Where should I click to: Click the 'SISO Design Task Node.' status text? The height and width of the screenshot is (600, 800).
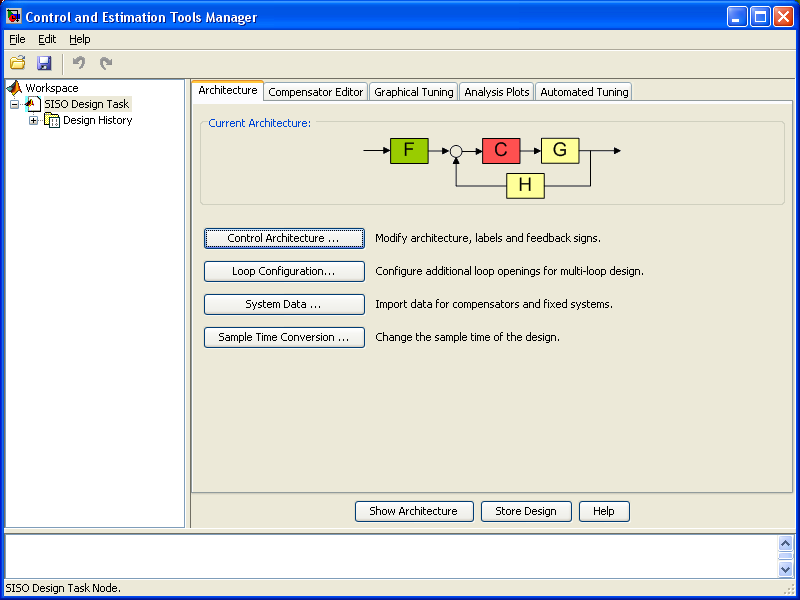pyautogui.click(x=63, y=588)
